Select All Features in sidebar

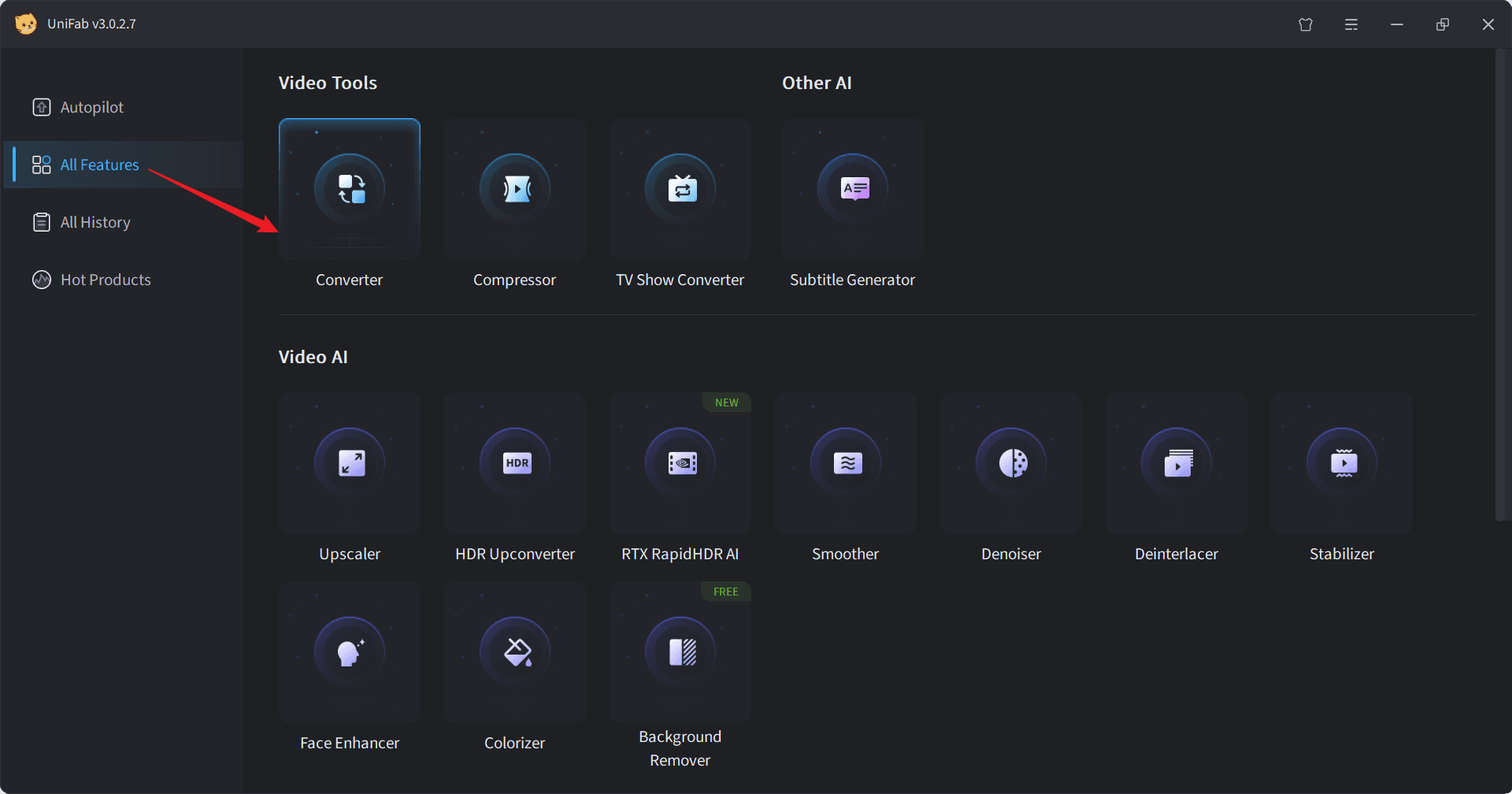[x=99, y=165]
